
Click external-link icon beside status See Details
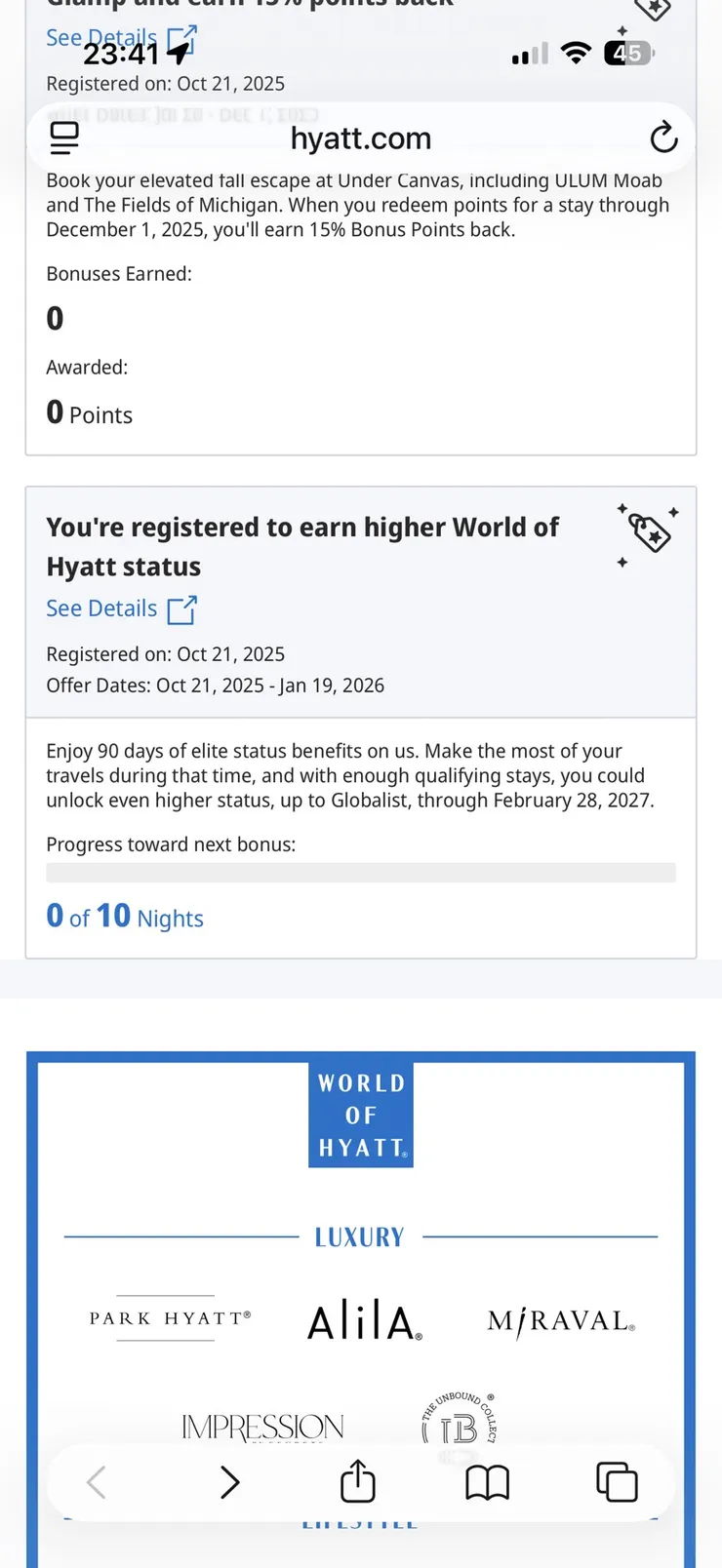(x=181, y=609)
